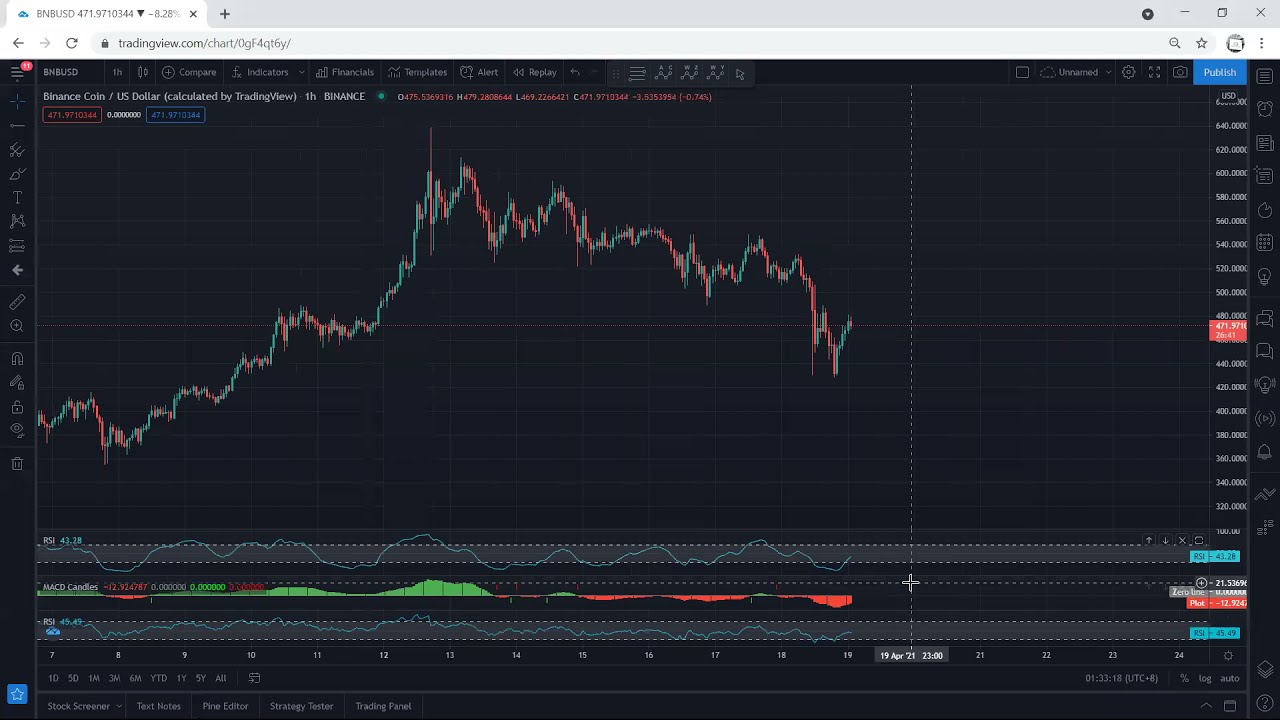Expand the indicators favorites dropdown arrow
This screenshot has width=1280, height=720.
tap(300, 72)
